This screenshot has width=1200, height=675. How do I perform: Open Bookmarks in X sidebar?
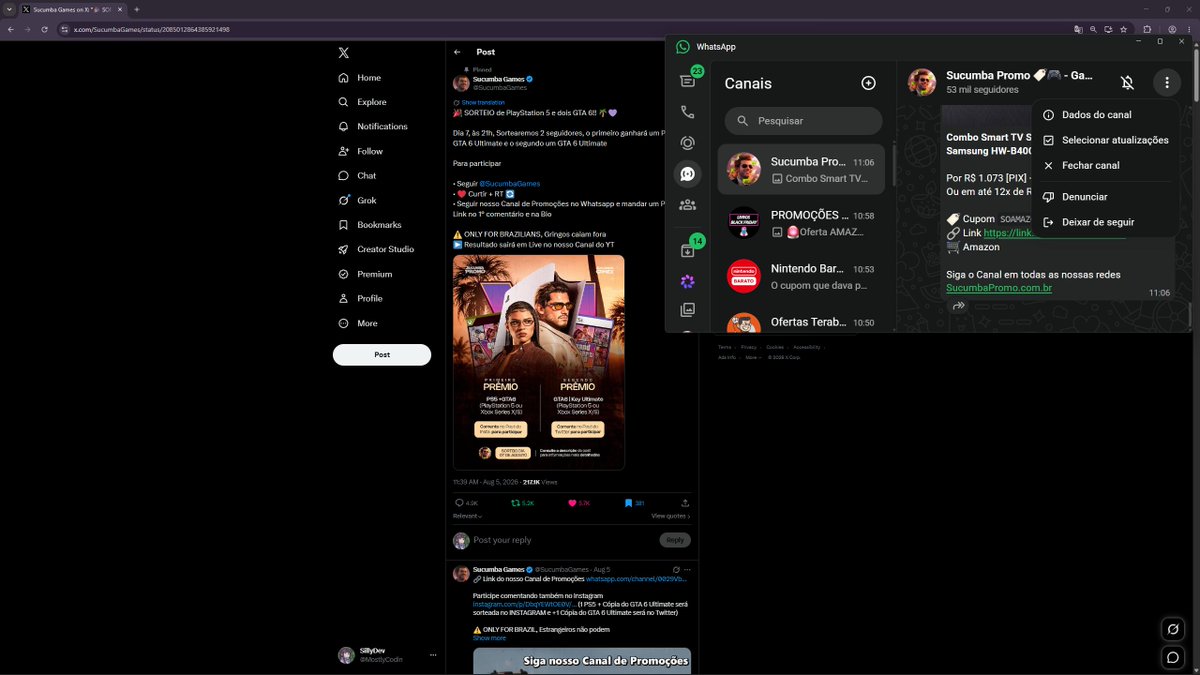click(370, 225)
